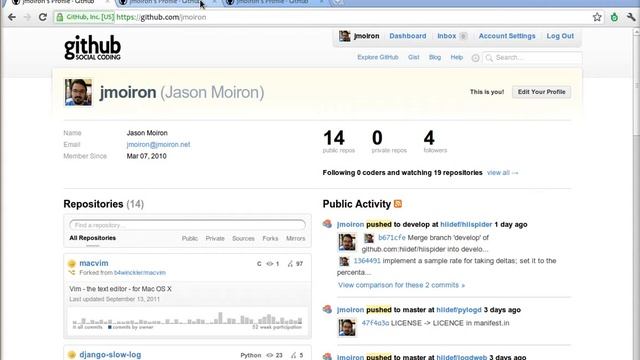The width and height of the screenshot is (640, 360).
Task: Open a new browser tab
Action: (337, 2)
